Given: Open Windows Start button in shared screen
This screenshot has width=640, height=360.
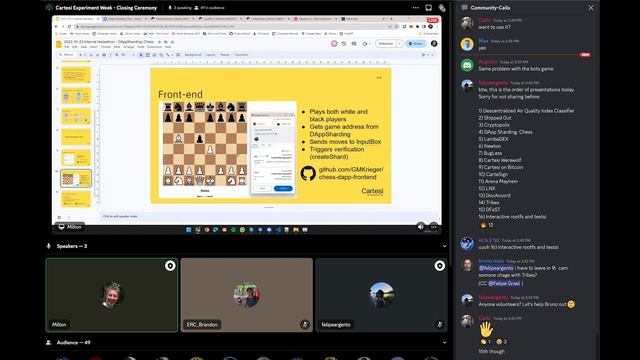Looking at the screenshot, I should 189,230.
